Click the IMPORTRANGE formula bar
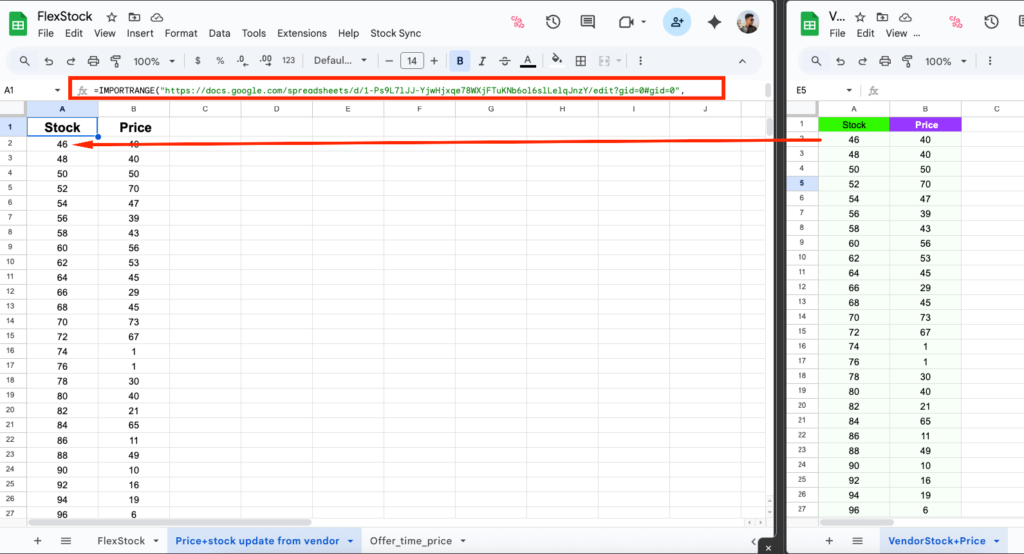 coord(396,90)
